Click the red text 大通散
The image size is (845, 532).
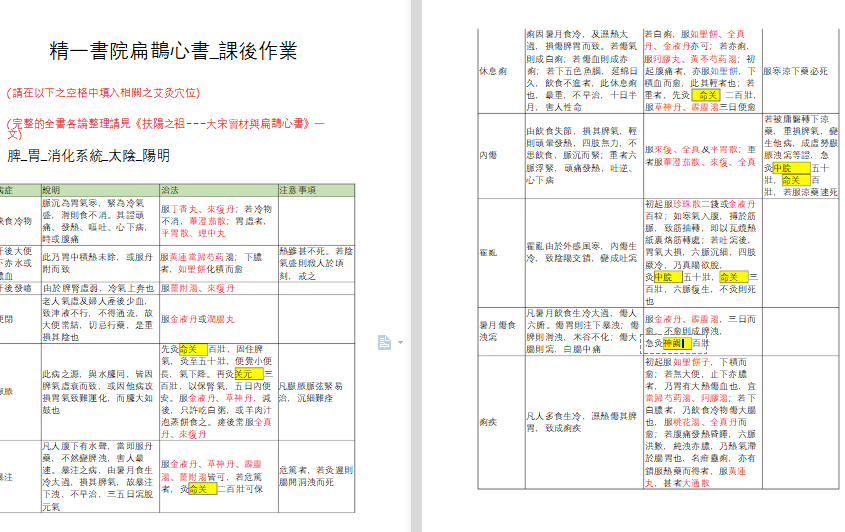[x=696, y=483]
